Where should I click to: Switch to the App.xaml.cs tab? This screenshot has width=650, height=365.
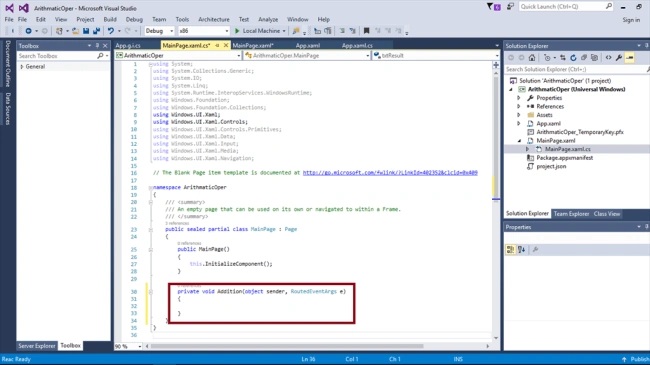357,46
